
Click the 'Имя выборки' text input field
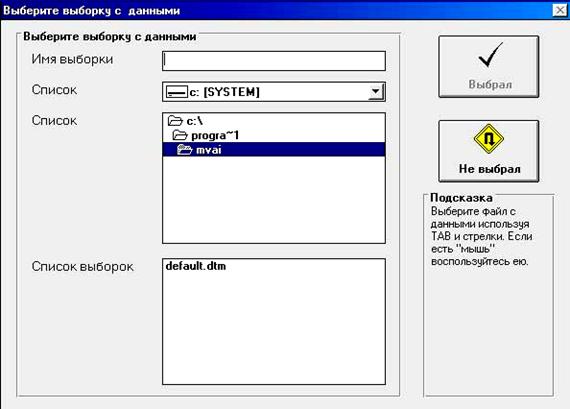[274, 61]
